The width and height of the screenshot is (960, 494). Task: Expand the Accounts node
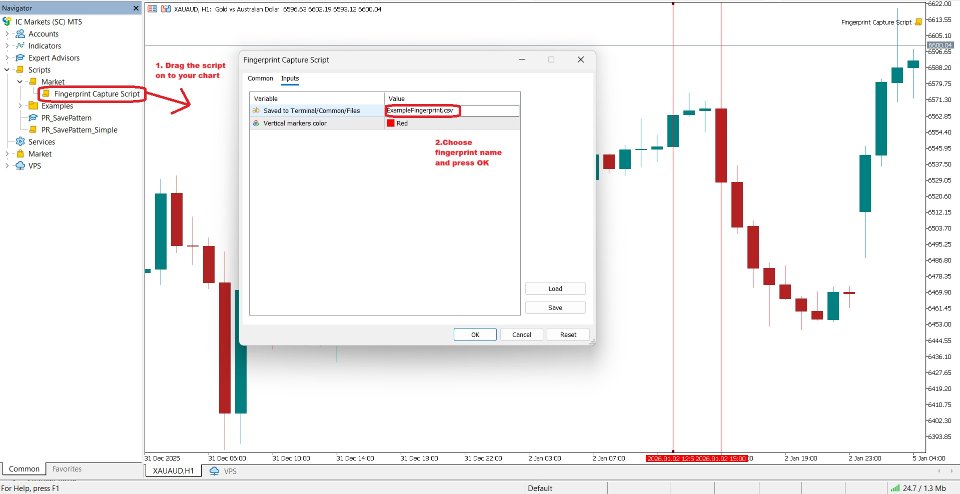pos(7,34)
